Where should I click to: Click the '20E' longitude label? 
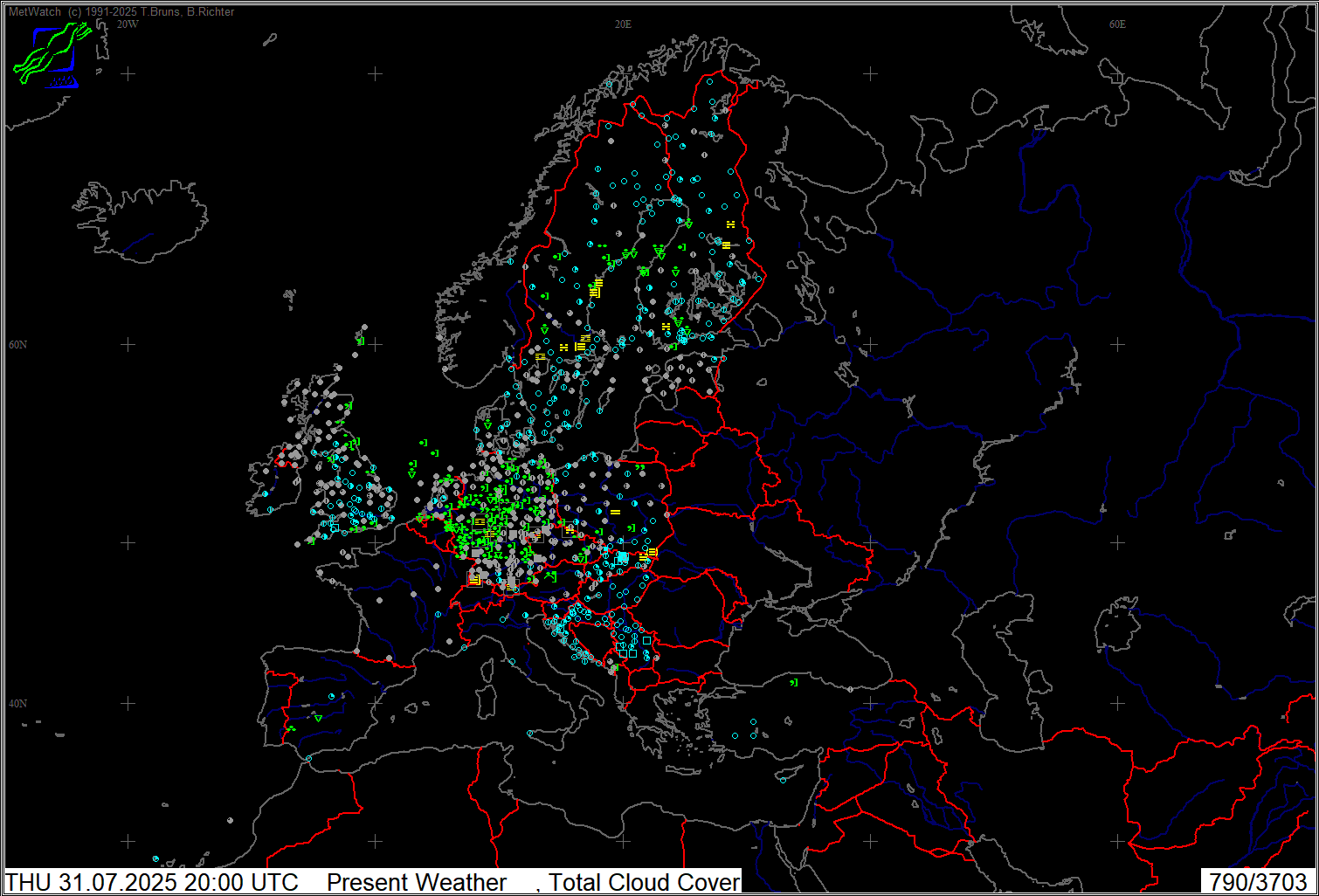623,24
